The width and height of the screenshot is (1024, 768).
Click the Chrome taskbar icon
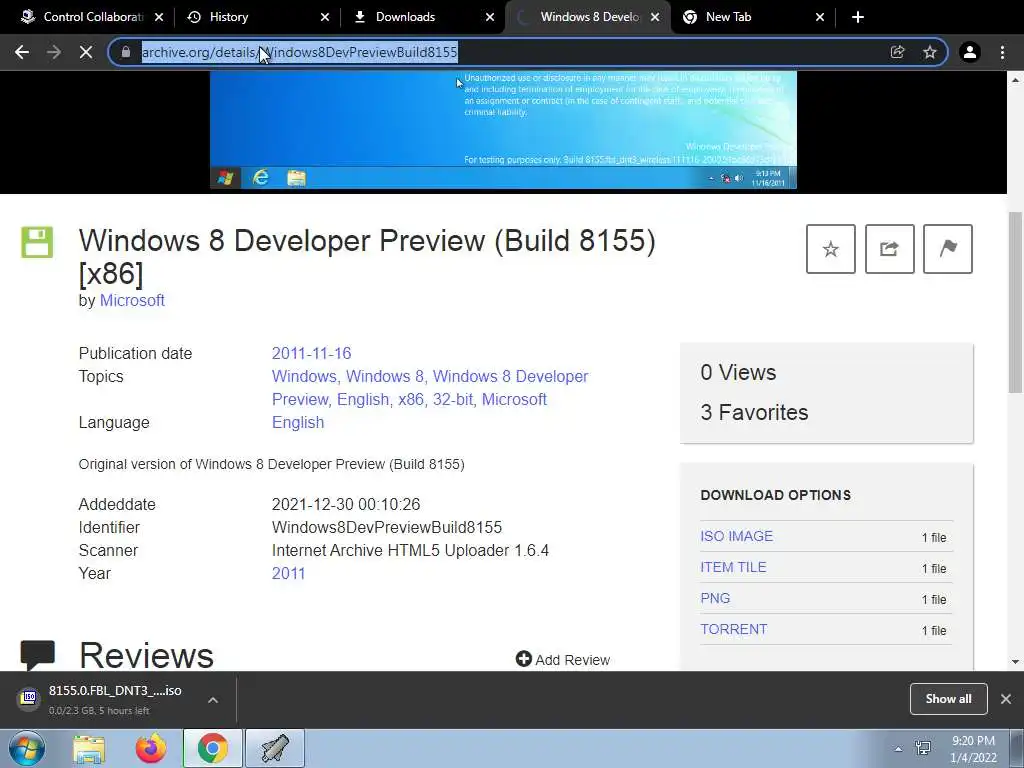(x=212, y=748)
